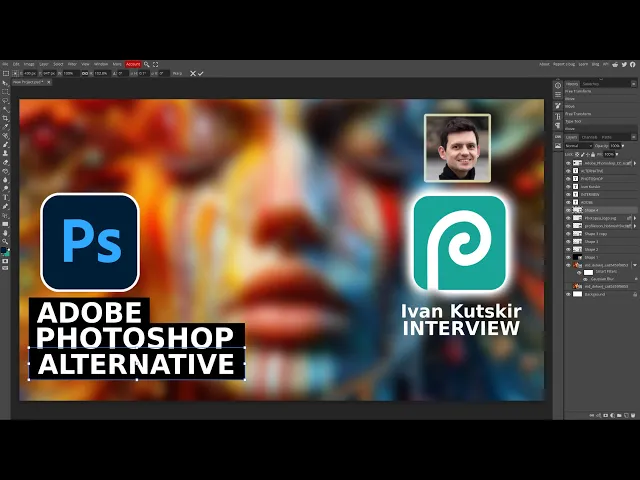
Task: Select the Clone Stamp tool
Action: 5,153
